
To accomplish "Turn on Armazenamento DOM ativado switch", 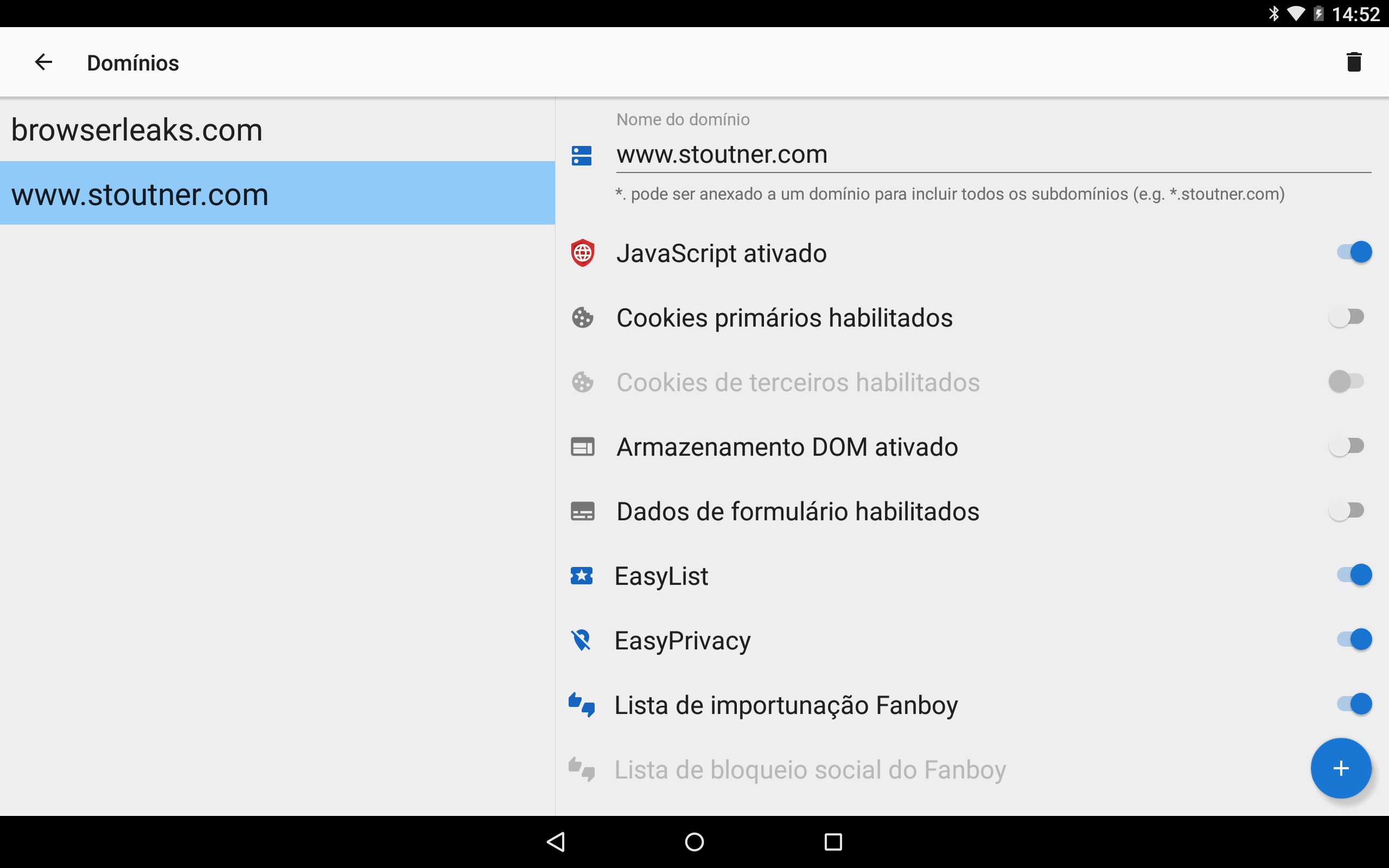I will [x=1346, y=446].
